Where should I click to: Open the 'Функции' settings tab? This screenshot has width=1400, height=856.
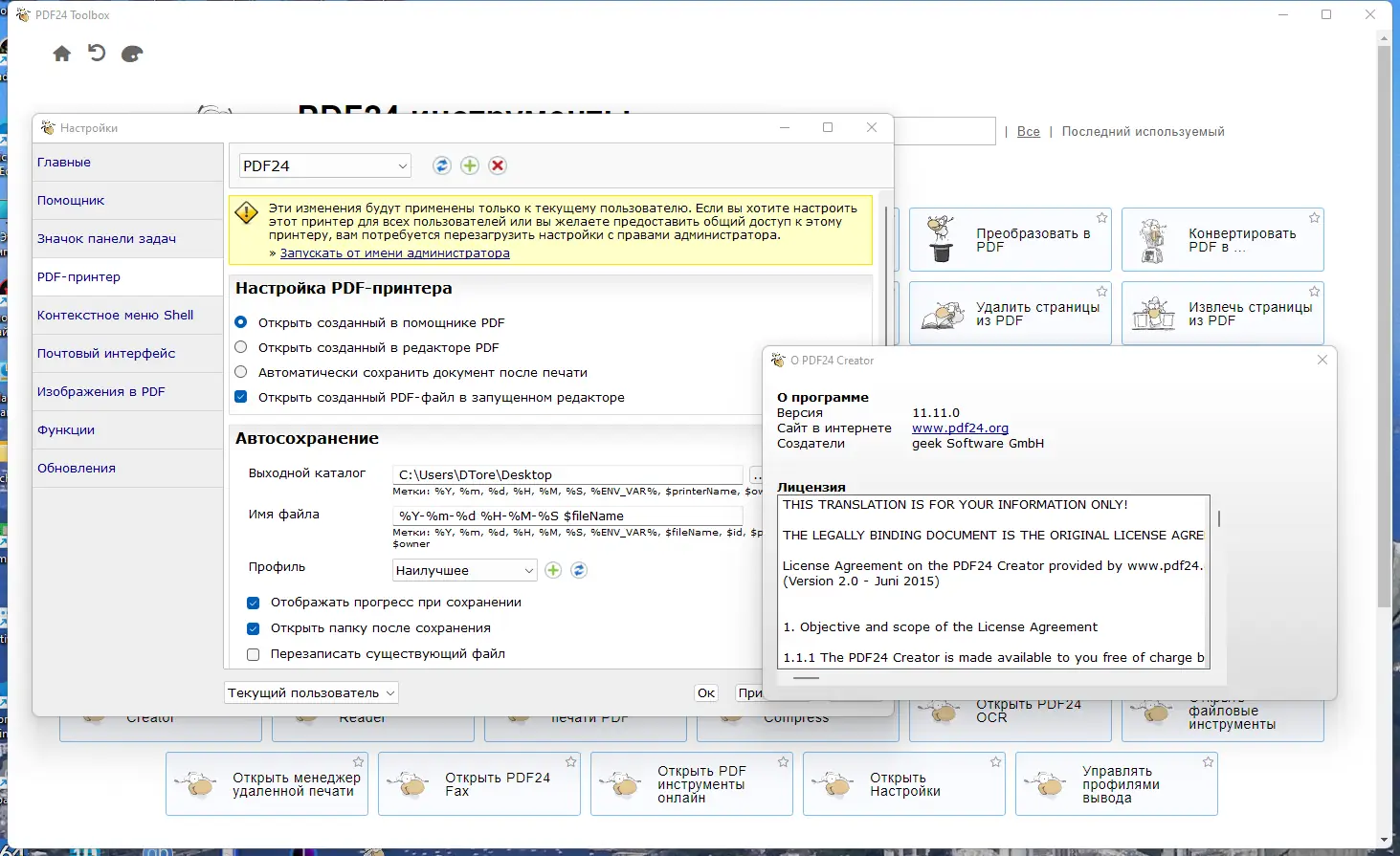tap(127, 430)
